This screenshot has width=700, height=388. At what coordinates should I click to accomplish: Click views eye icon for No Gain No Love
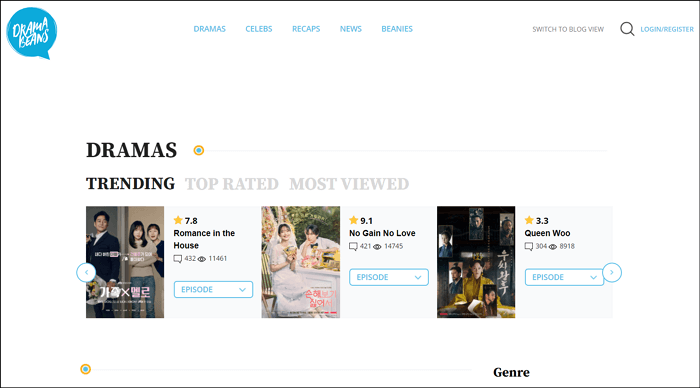click(x=377, y=246)
